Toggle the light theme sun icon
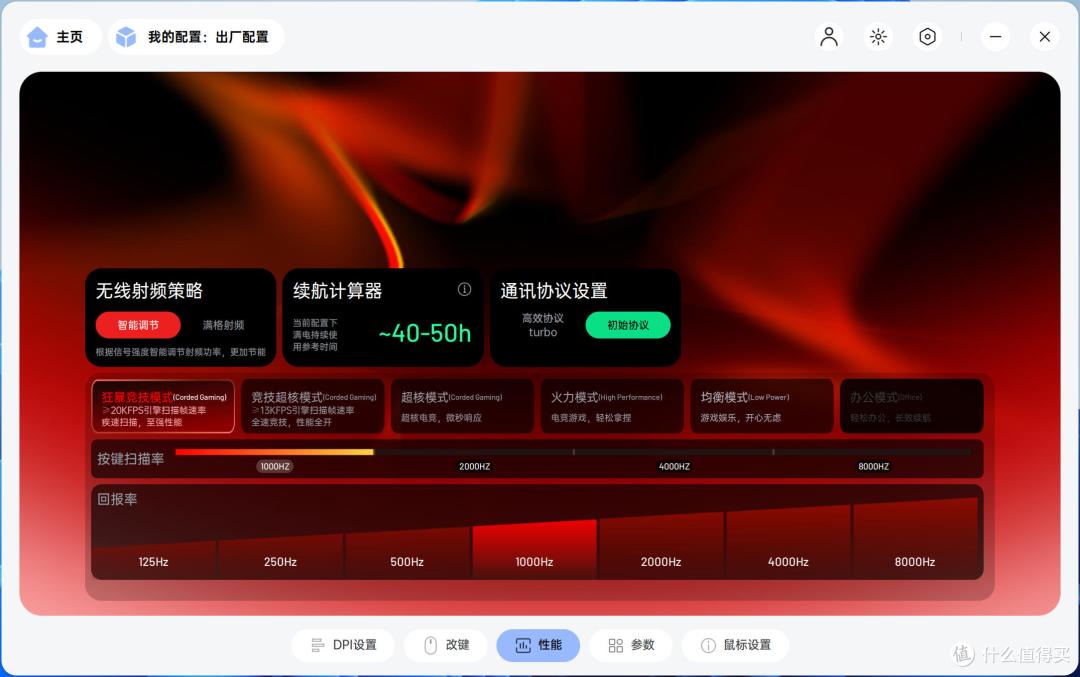 click(x=878, y=37)
